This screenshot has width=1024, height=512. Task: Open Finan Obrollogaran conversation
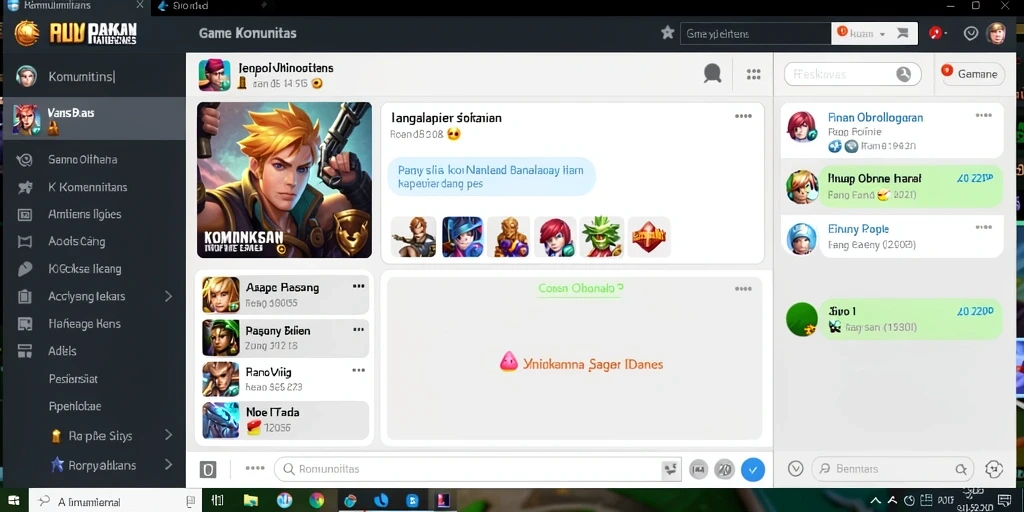(892, 131)
